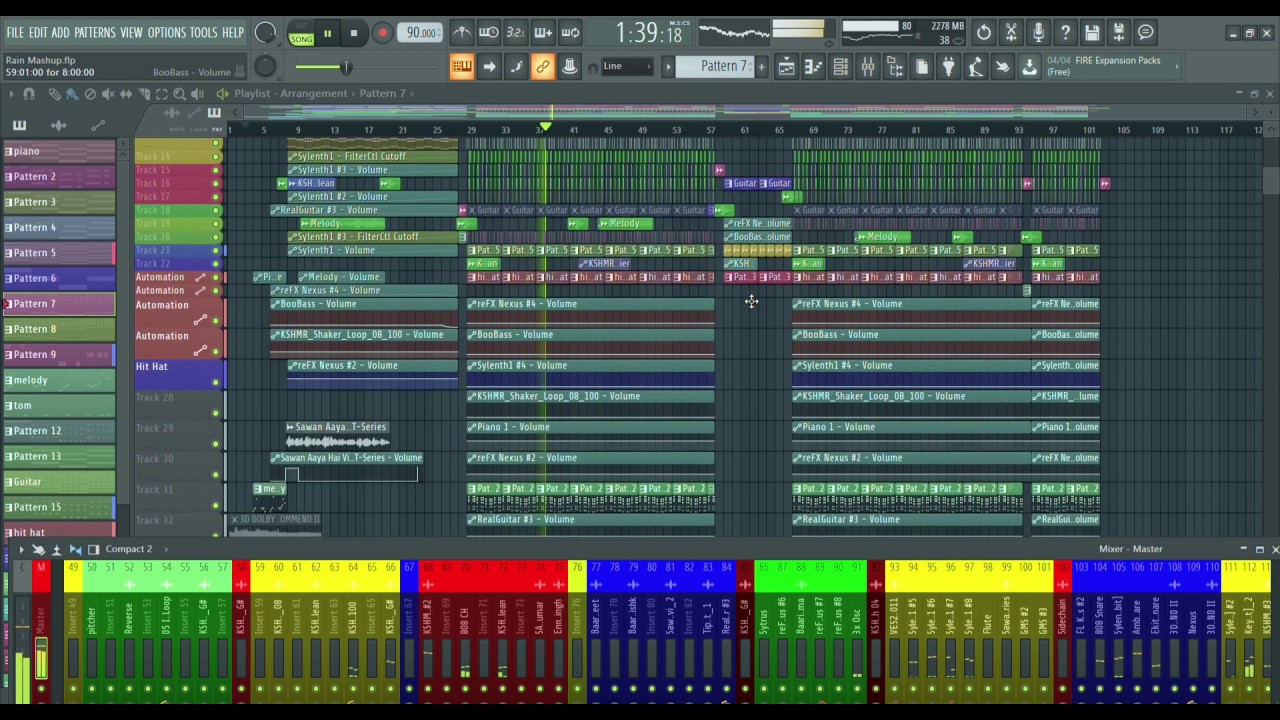The height and width of the screenshot is (720, 1280).
Task: Click the arrow after Pattern 7 breadcrumb
Action: click(412, 93)
